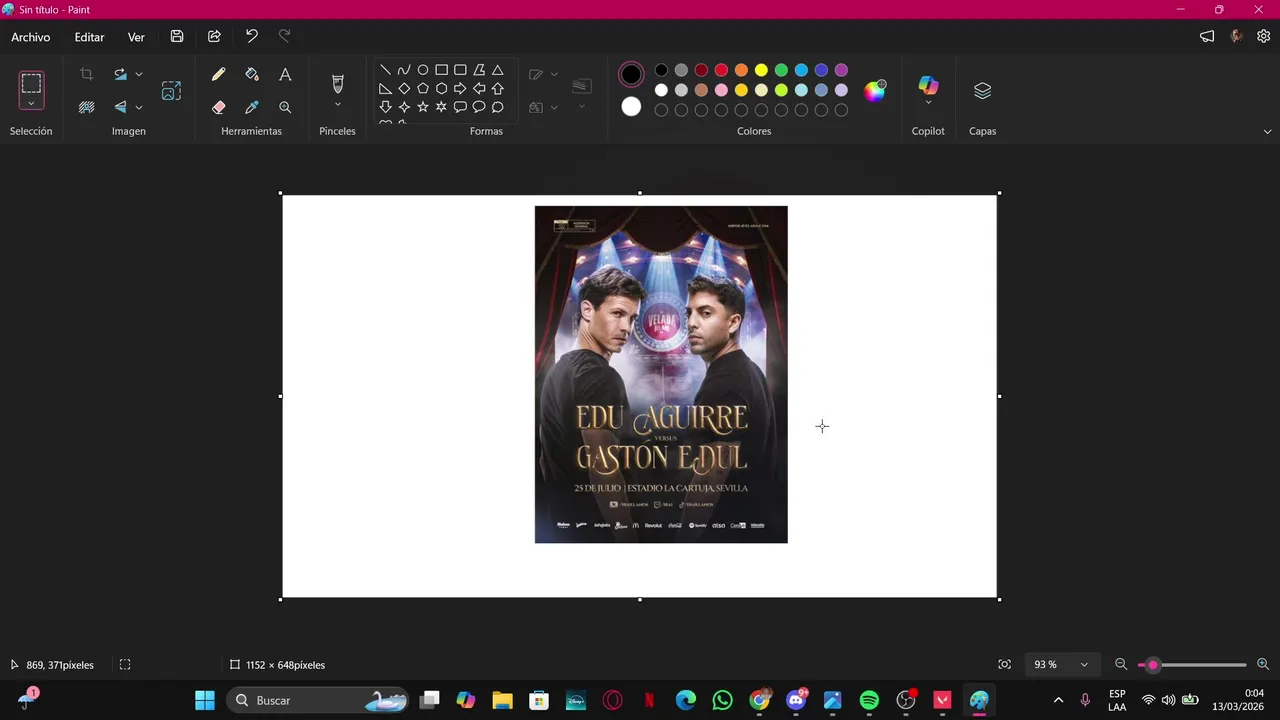This screenshot has width=1280, height=720.
Task: Show hidden system tray icons
Action: point(1058,701)
